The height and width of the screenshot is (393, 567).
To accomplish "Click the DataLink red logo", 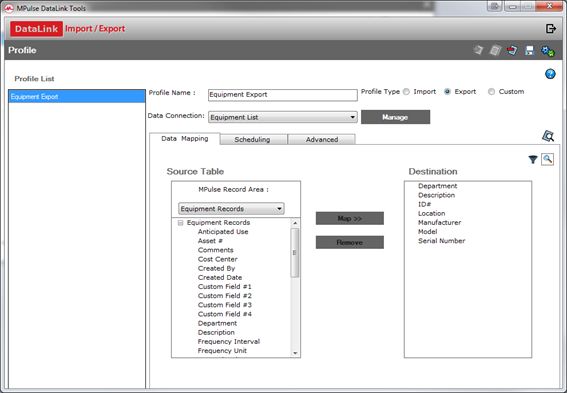I will (x=36, y=29).
